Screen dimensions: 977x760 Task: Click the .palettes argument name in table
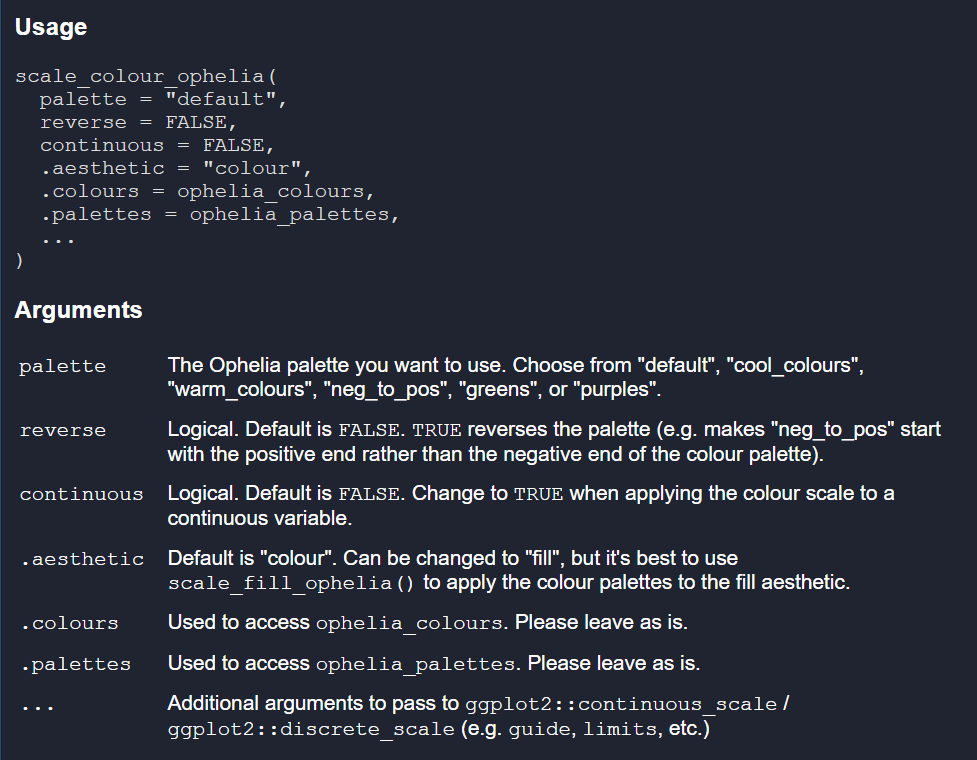[75, 664]
